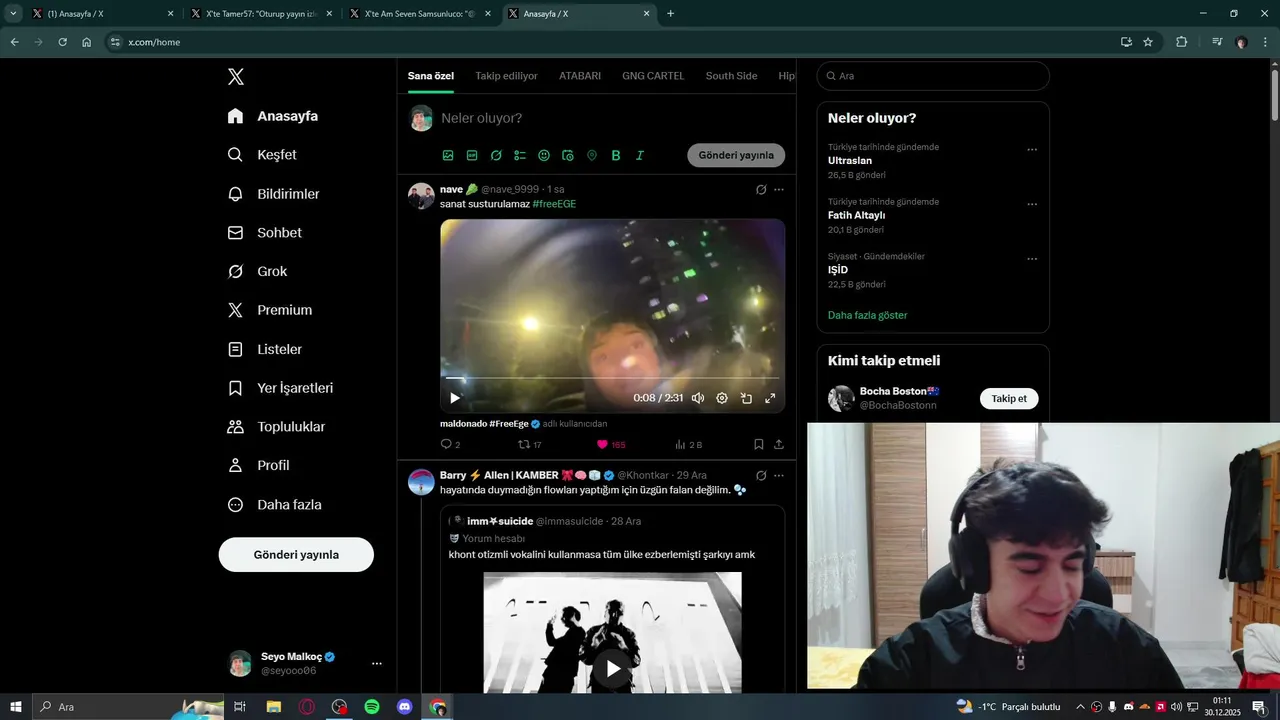Click the Gönderi yayınla button in the composer
This screenshot has height=720, width=1280.
(736, 155)
